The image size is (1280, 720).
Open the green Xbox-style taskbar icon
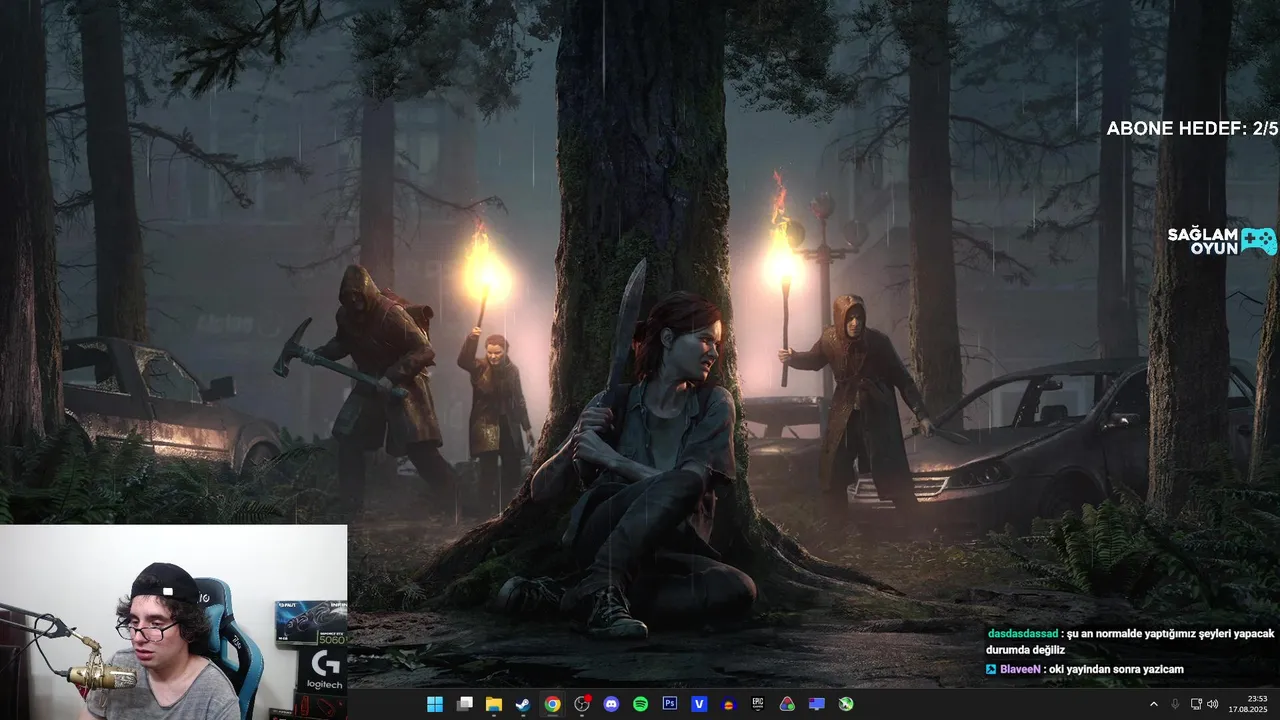click(846, 704)
